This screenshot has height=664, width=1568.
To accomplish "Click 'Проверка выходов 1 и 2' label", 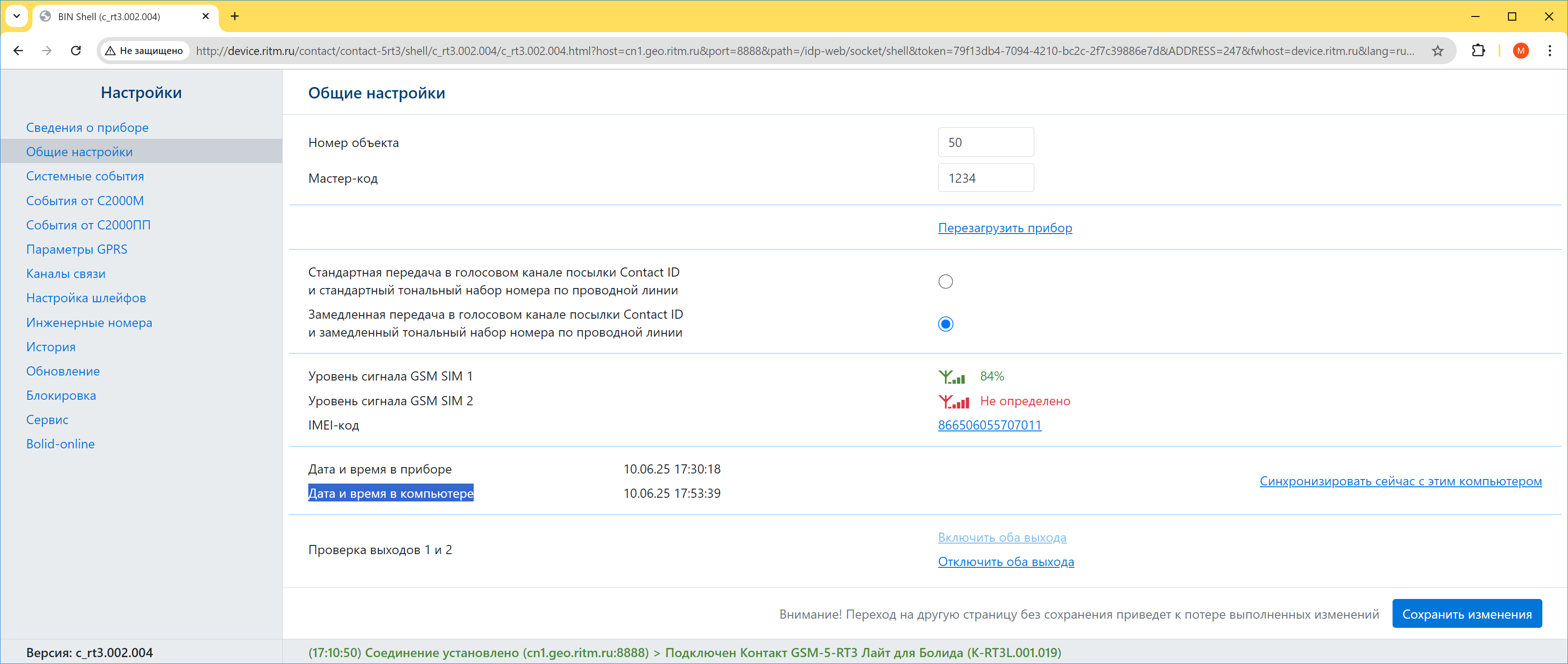I will [380, 550].
